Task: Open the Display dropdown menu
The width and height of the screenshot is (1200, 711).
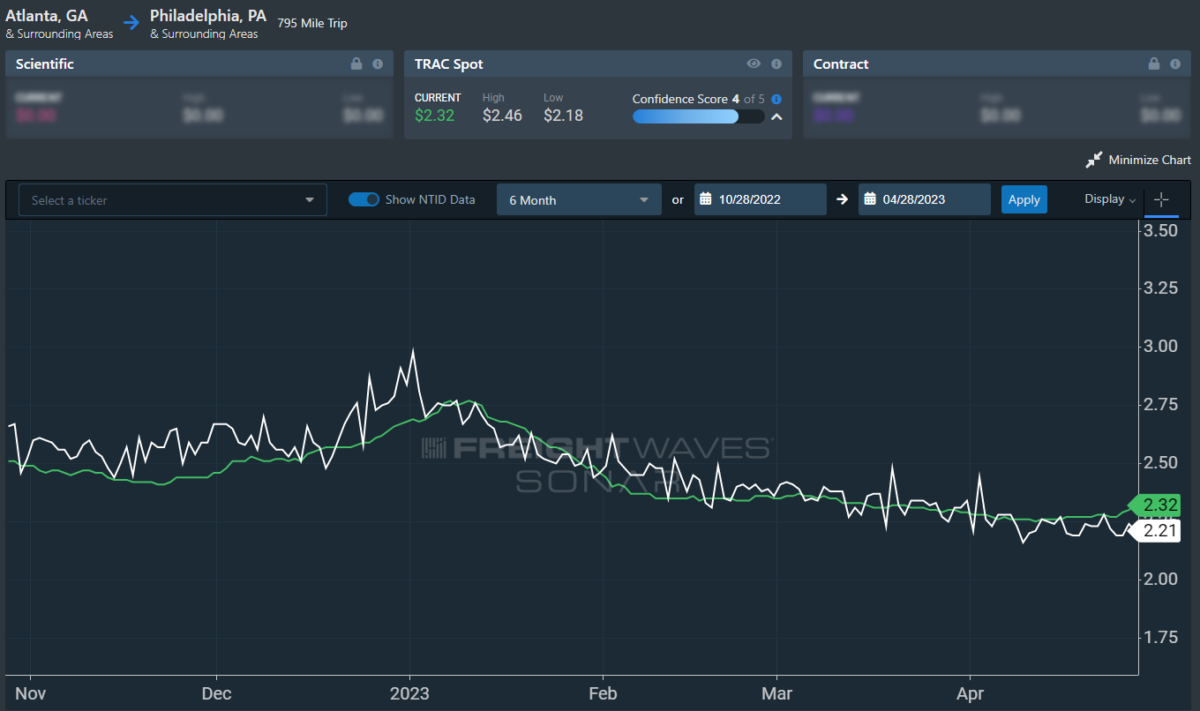Action: click(x=1110, y=199)
